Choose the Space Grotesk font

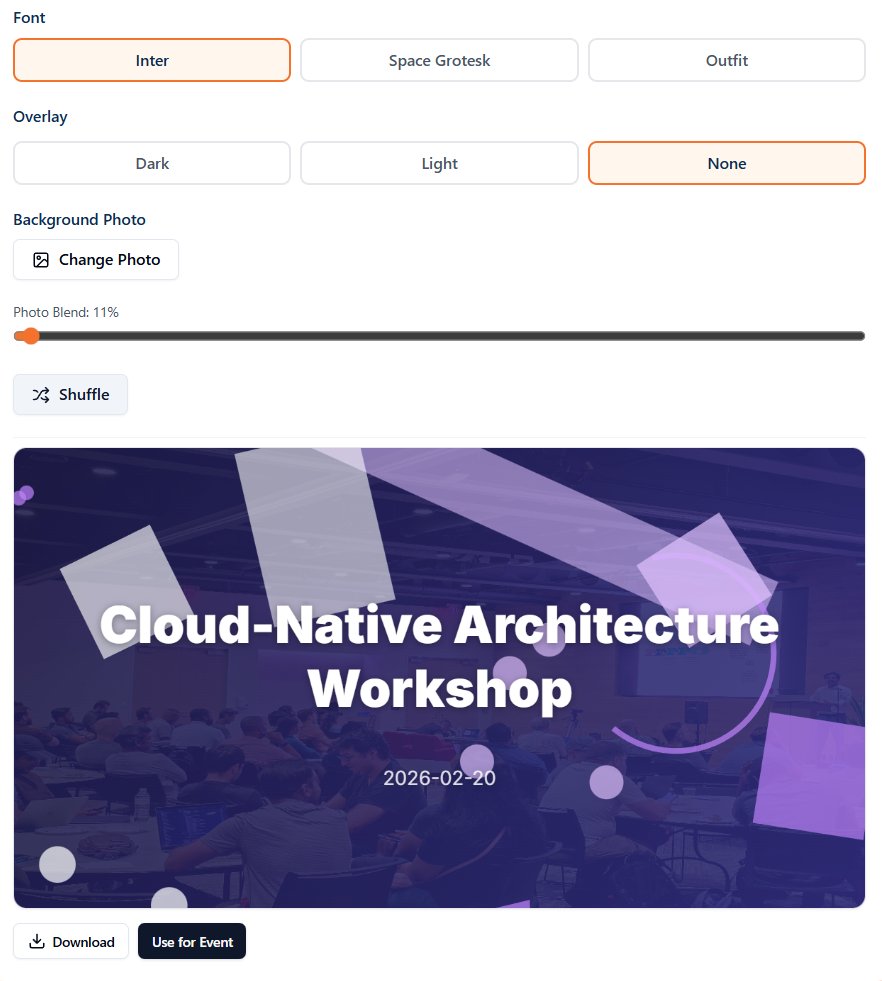(x=439, y=60)
